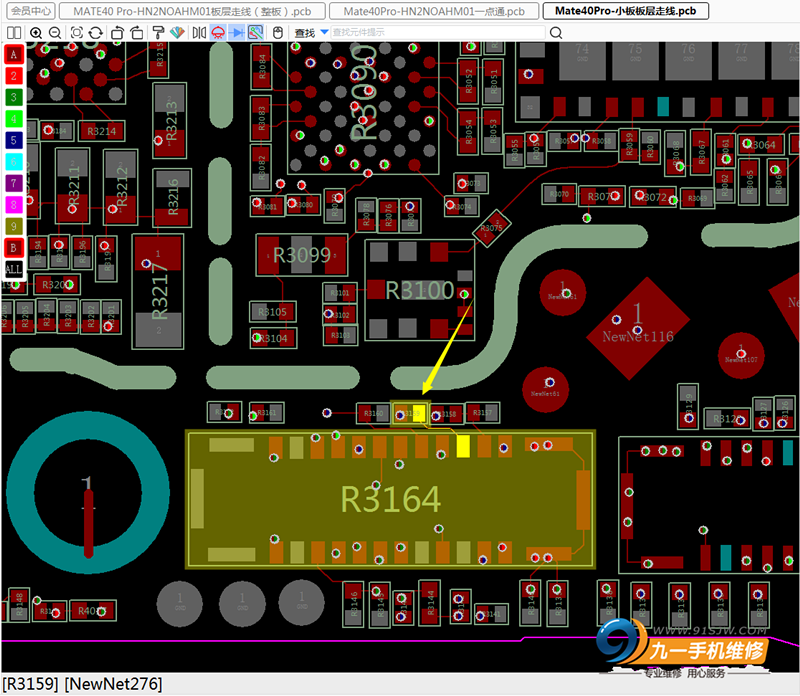Switch to the Mate40Pro 一点通.pcb tab
The height and width of the screenshot is (696, 800).
[434, 11]
